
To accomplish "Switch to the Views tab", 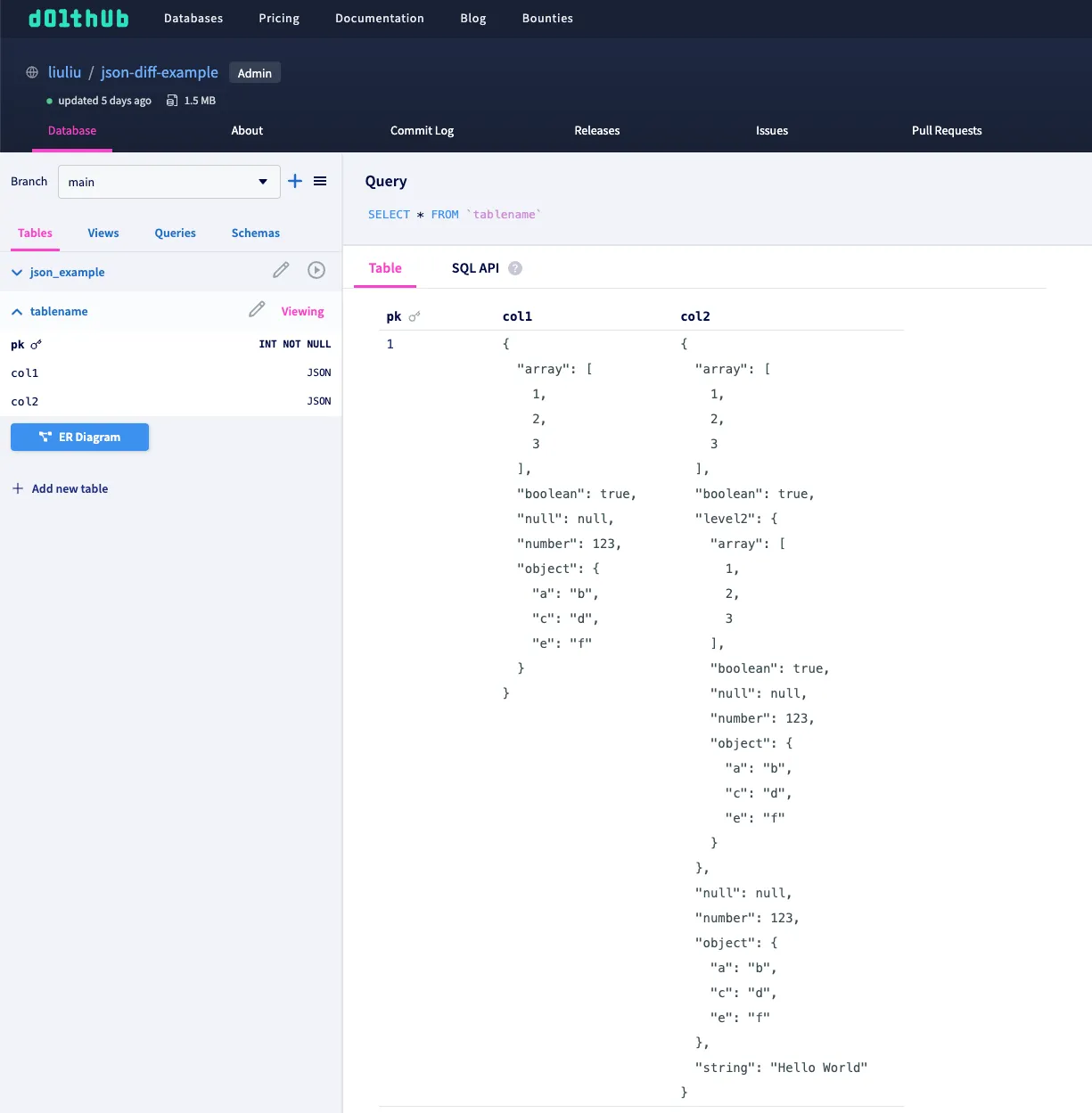I will 103,233.
